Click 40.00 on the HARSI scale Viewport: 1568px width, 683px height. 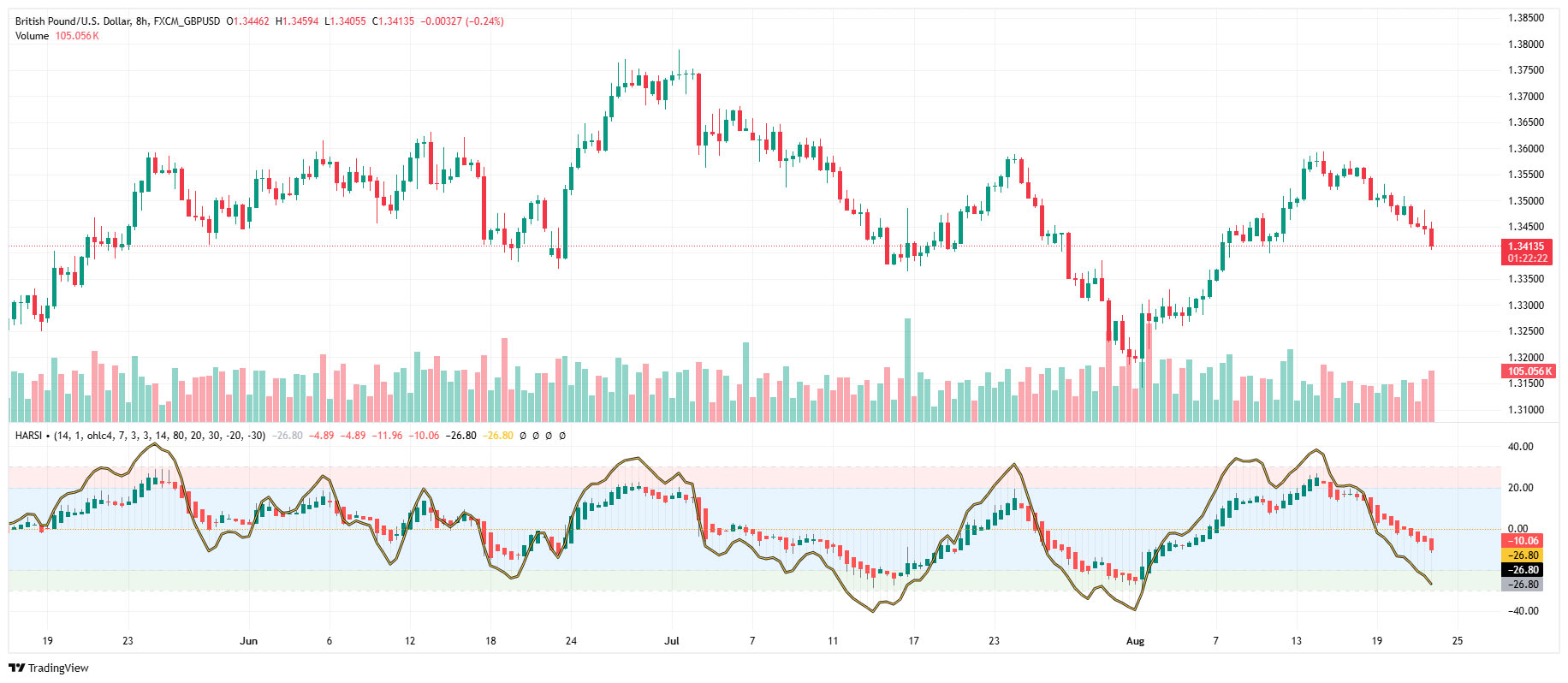tap(1520, 447)
